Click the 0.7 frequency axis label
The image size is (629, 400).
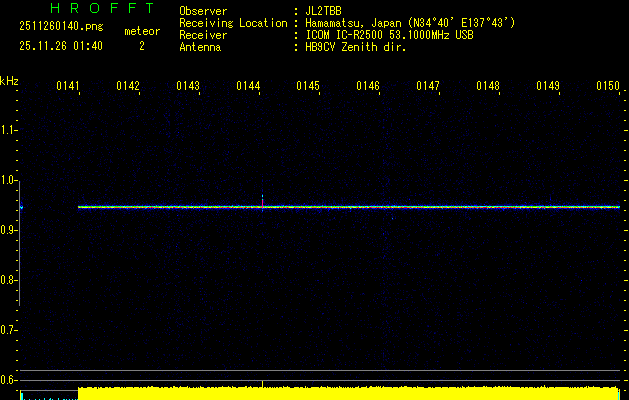(9, 329)
